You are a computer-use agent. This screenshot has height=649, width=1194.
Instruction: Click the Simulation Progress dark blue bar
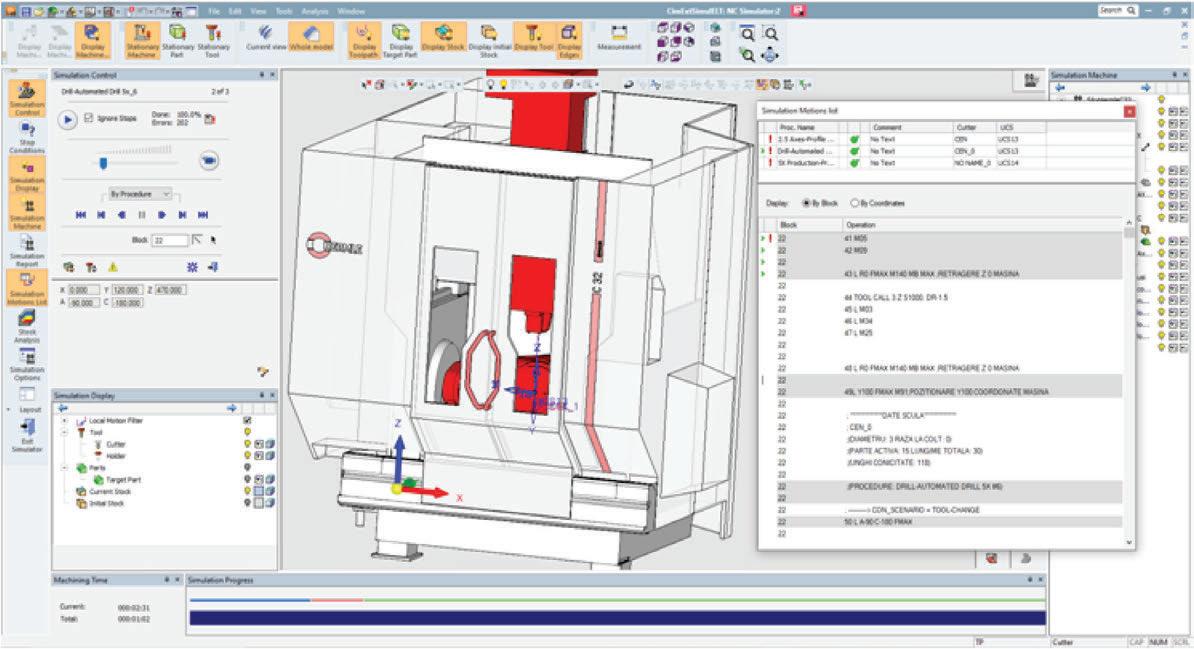pyautogui.click(x=617, y=618)
